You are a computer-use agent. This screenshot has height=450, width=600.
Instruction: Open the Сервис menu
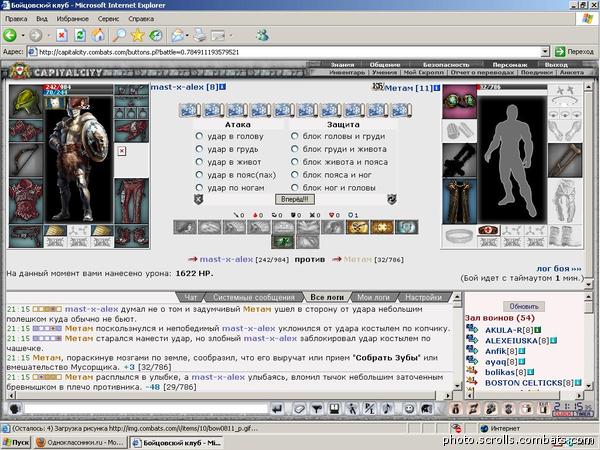point(108,19)
